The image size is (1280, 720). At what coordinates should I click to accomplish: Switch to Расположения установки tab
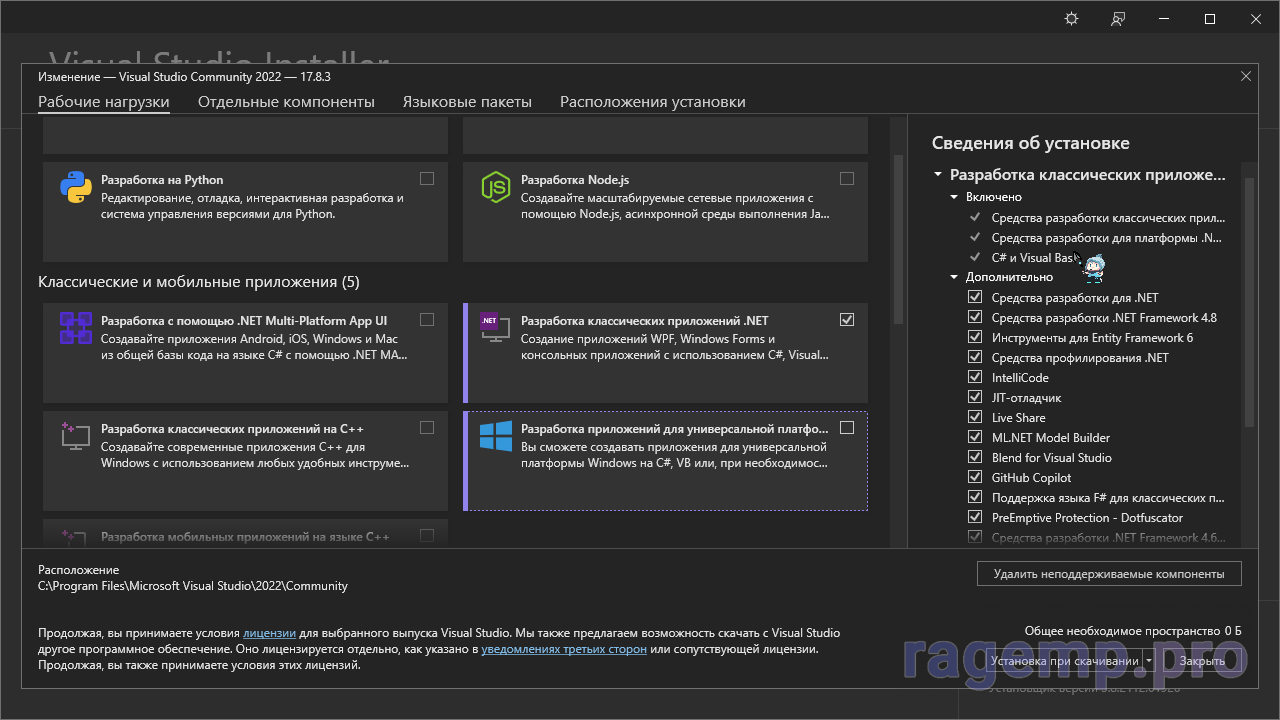tap(653, 102)
